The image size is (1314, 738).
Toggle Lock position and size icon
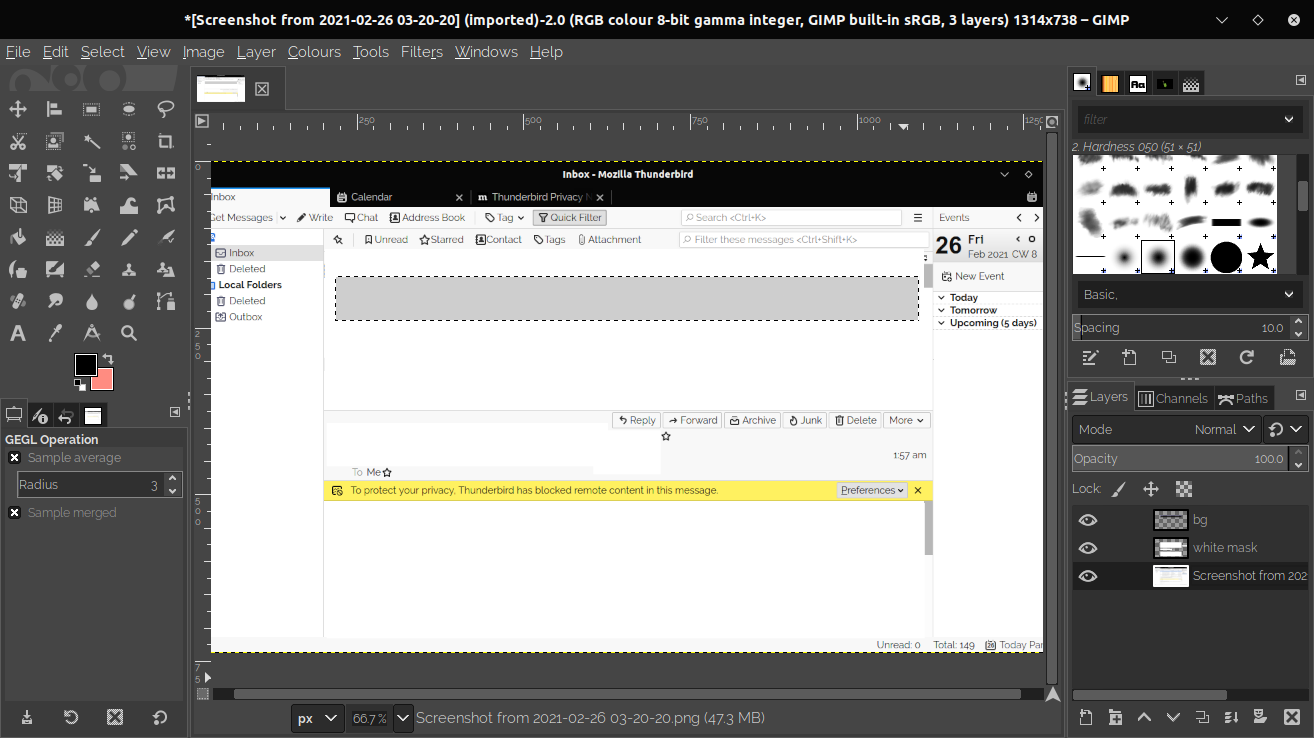[x=1151, y=489]
